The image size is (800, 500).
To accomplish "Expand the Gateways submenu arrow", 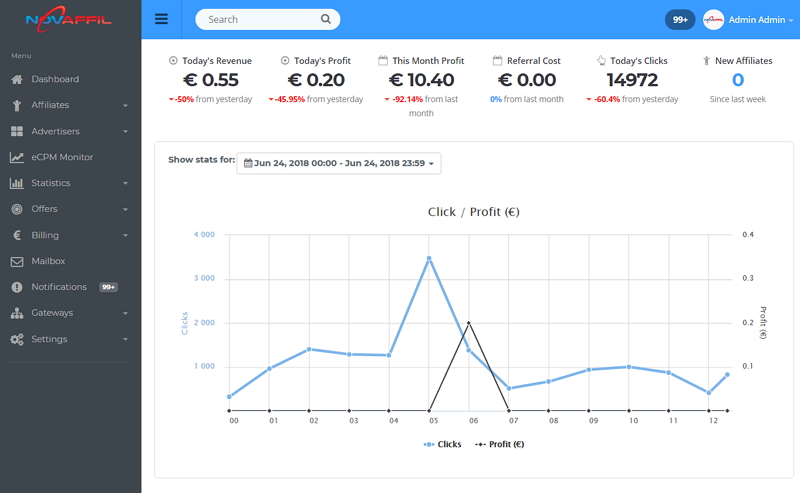I will tap(125, 314).
